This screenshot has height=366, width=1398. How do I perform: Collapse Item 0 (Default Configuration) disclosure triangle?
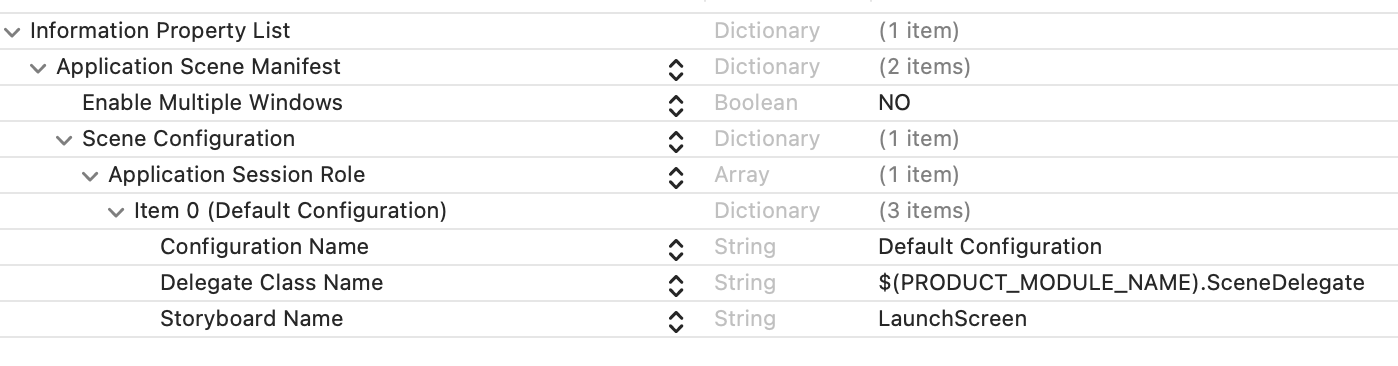click(116, 211)
